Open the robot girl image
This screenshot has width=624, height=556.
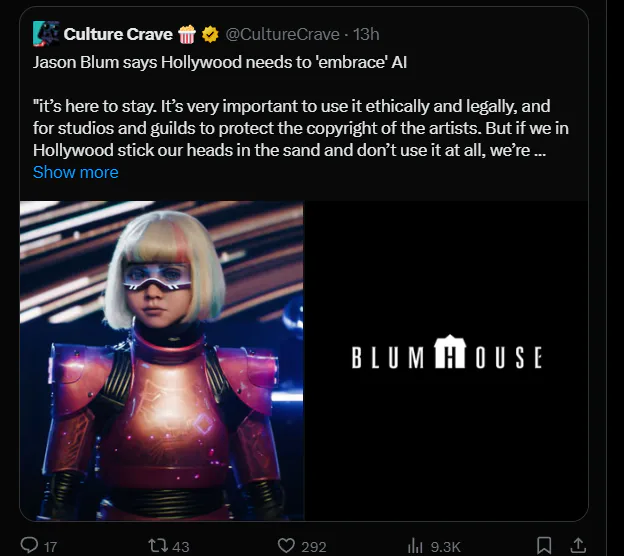tap(161, 360)
